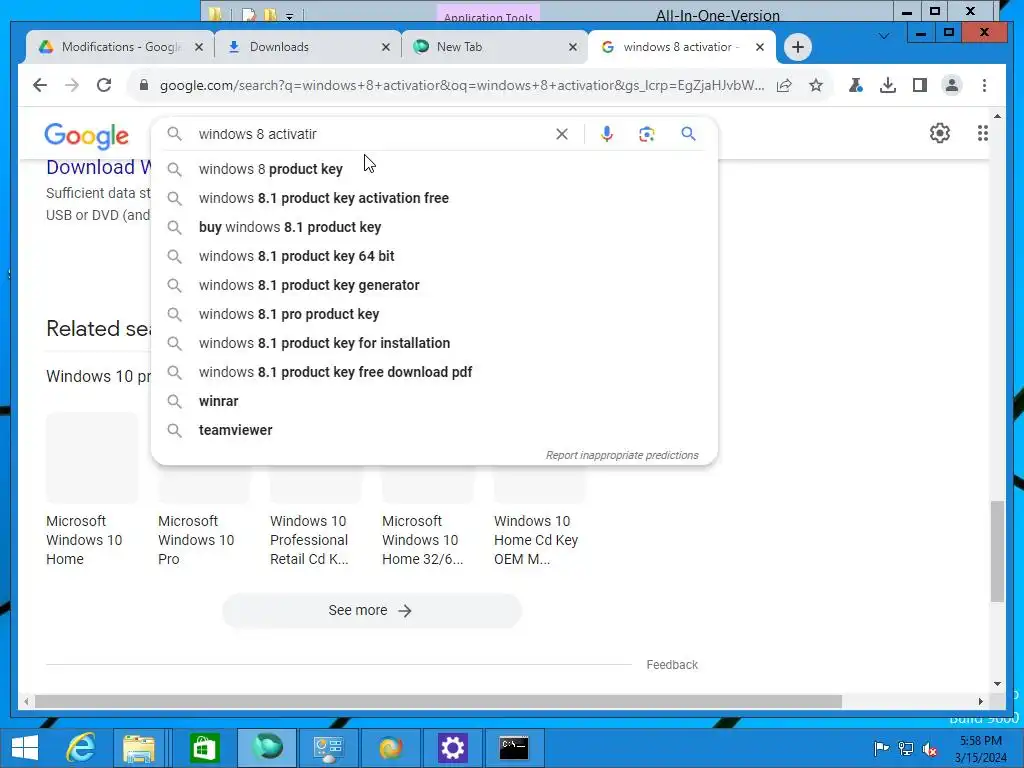The width and height of the screenshot is (1024, 768).
Task: Open the purple settings gear taskbar app
Action: pyautogui.click(x=453, y=748)
